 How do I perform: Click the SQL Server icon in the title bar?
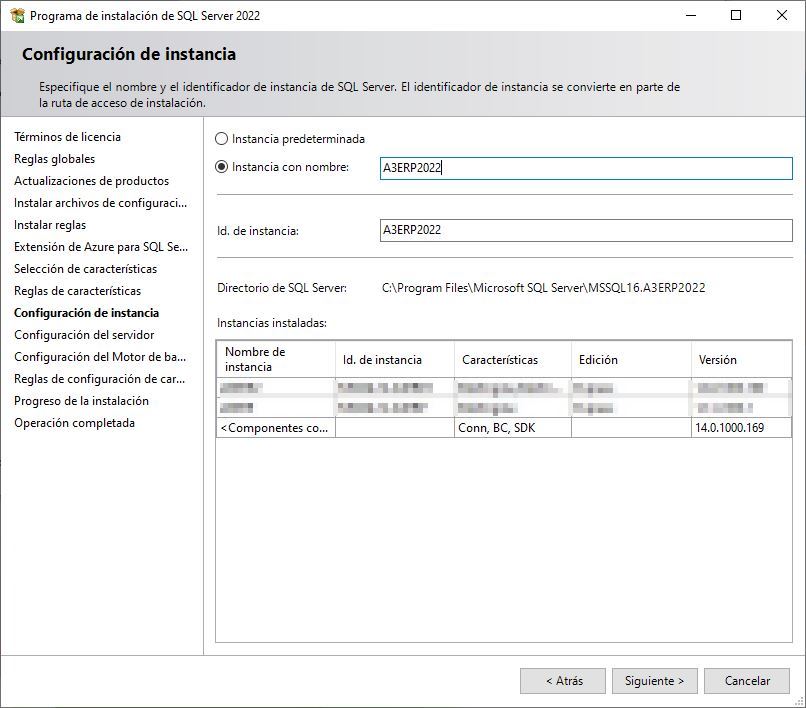pyautogui.click(x=18, y=15)
